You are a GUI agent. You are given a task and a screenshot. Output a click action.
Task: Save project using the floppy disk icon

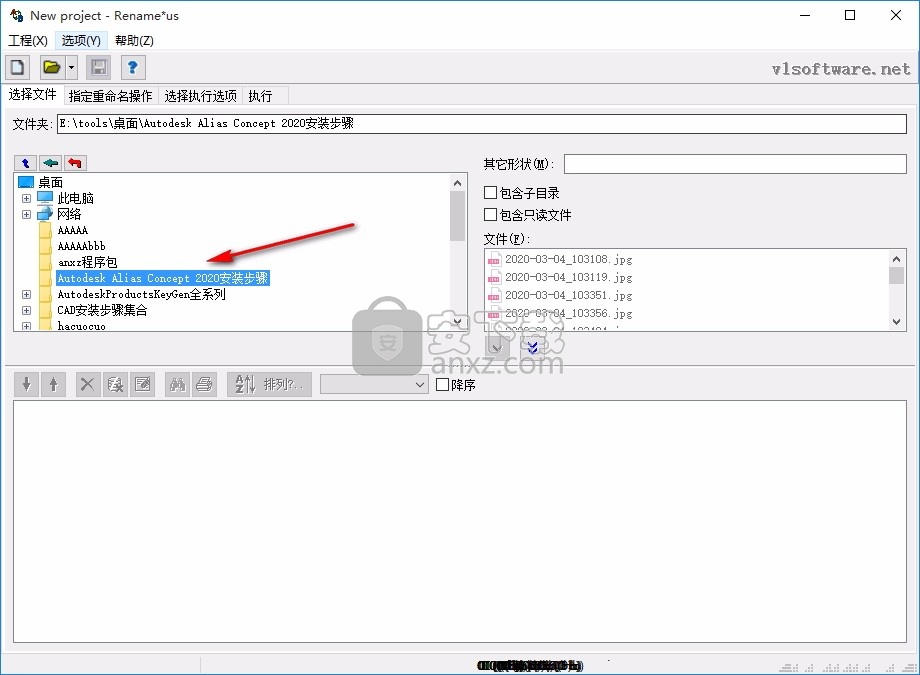99,68
